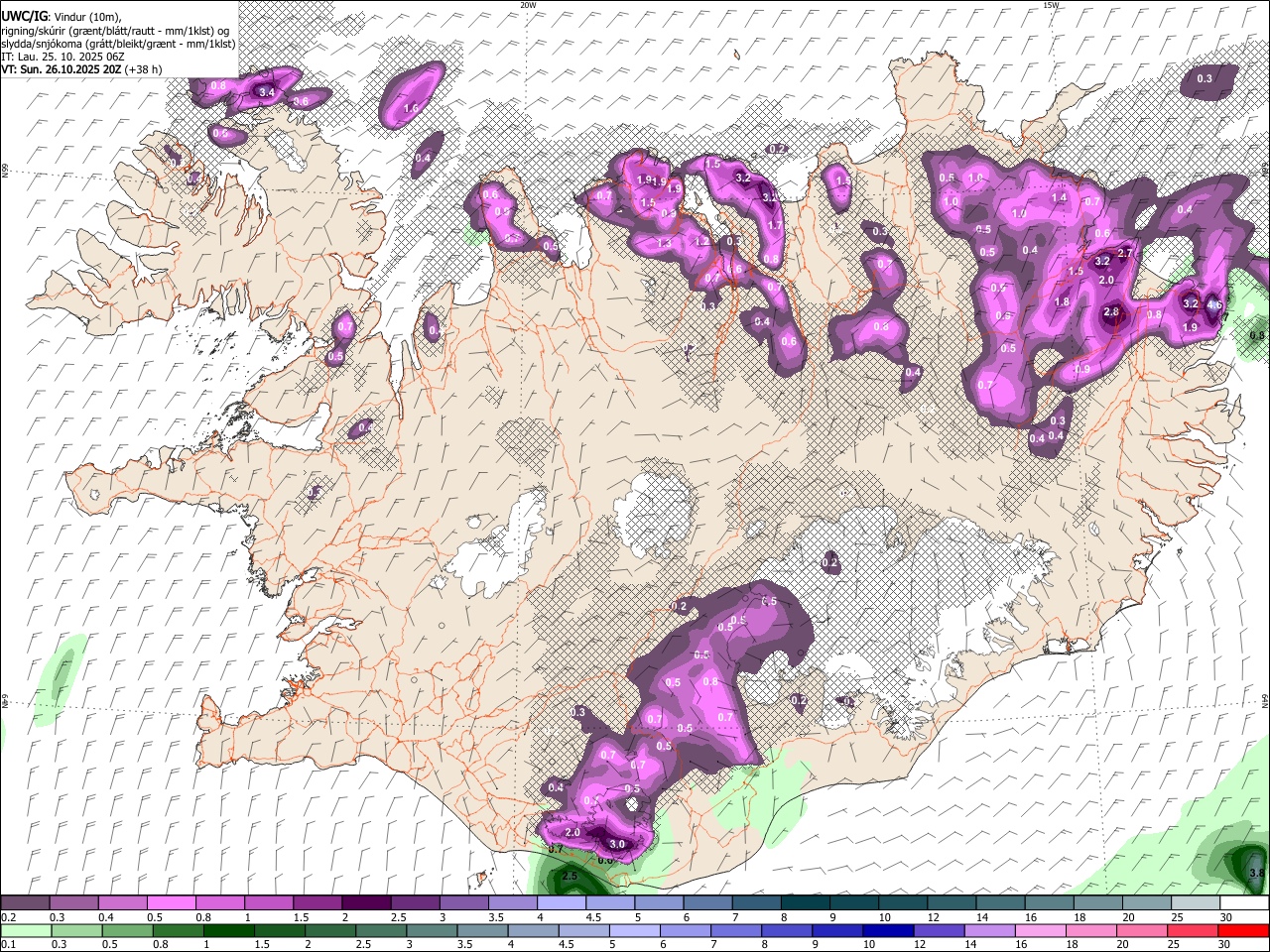The height and width of the screenshot is (952, 1270).
Task: Click the "UWC/IG" title text
Action: pyautogui.click(x=25, y=16)
